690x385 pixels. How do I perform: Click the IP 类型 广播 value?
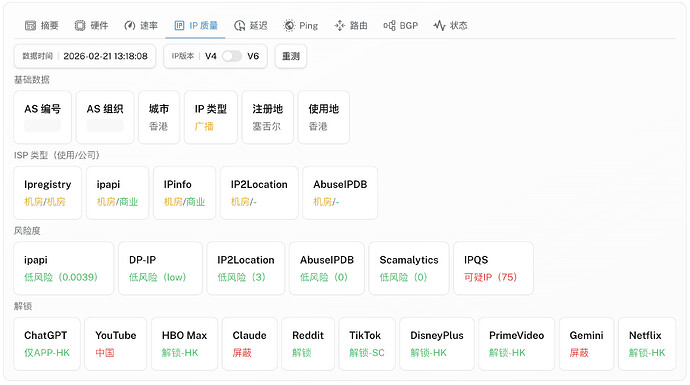coord(204,127)
